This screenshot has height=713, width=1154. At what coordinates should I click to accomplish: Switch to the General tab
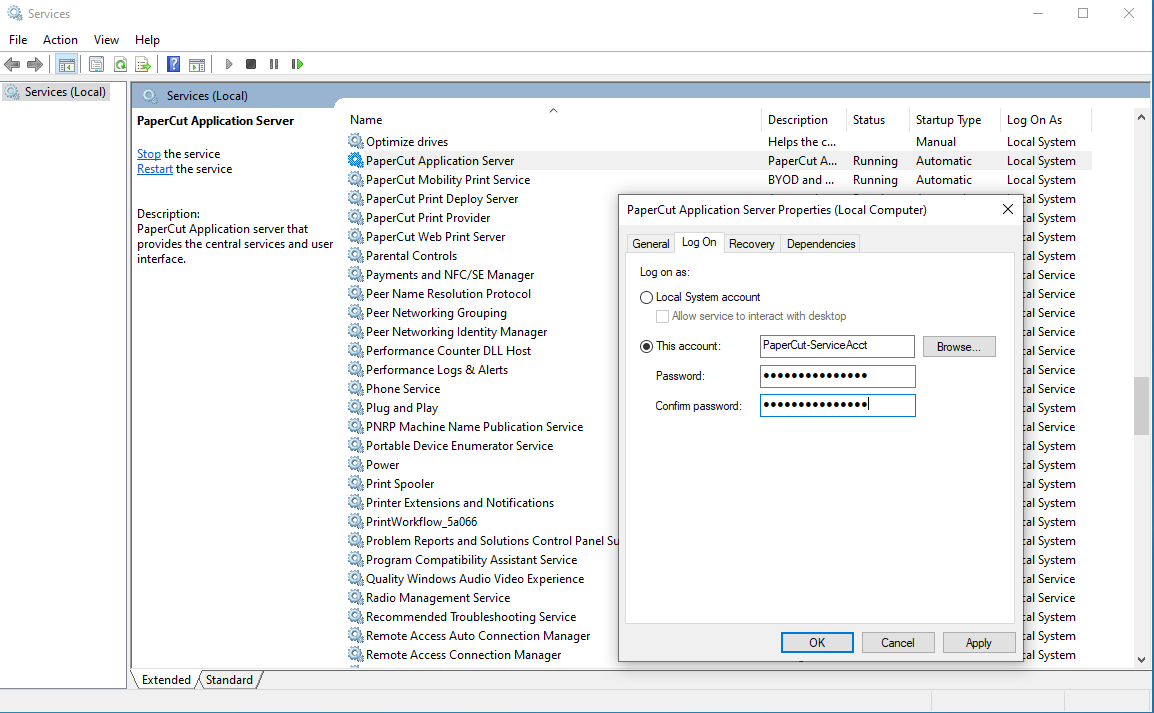(651, 244)
